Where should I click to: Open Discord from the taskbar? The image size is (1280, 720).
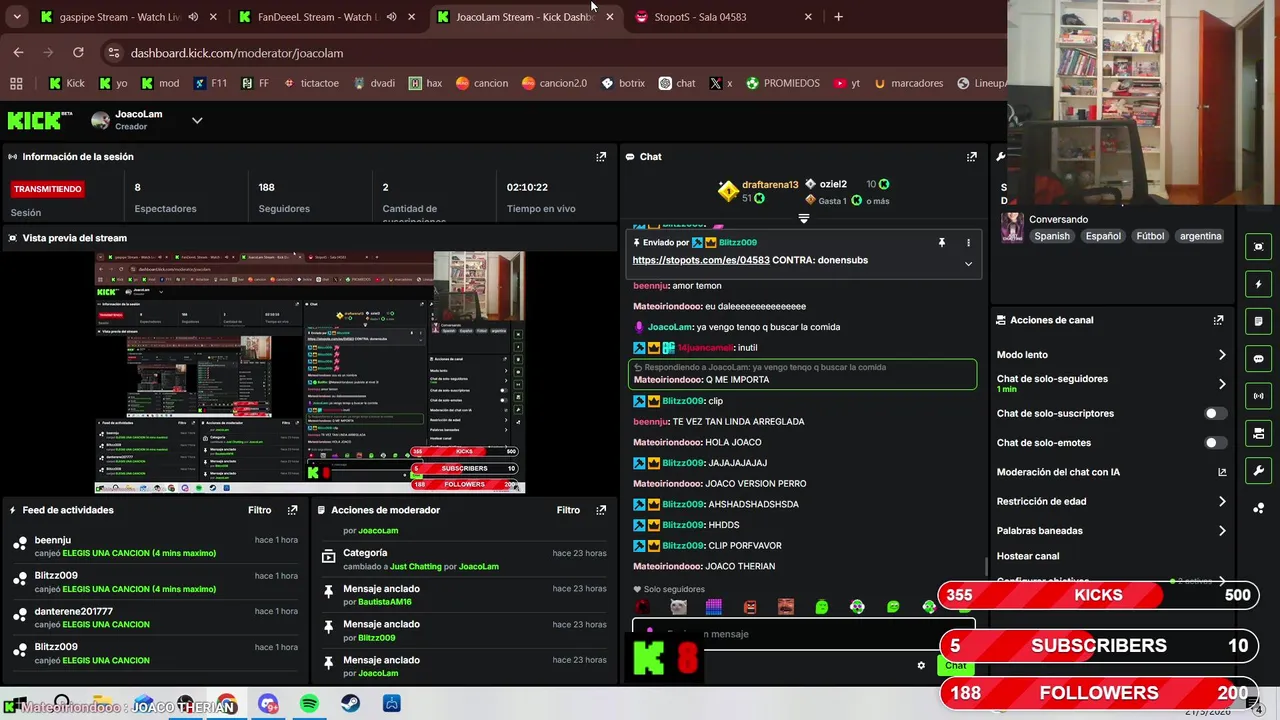pyautogui.click(x=268, y=704)
